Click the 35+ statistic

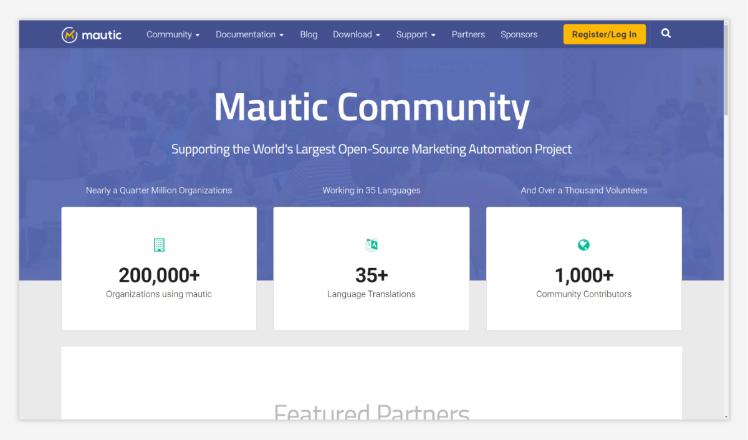point(372,275)
